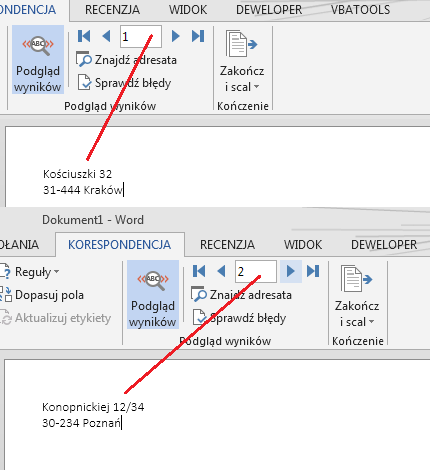The height and width of the screenshot is (470, 430).
Task: Click last record arrow in lower ribbon
Action: [313, 271]
